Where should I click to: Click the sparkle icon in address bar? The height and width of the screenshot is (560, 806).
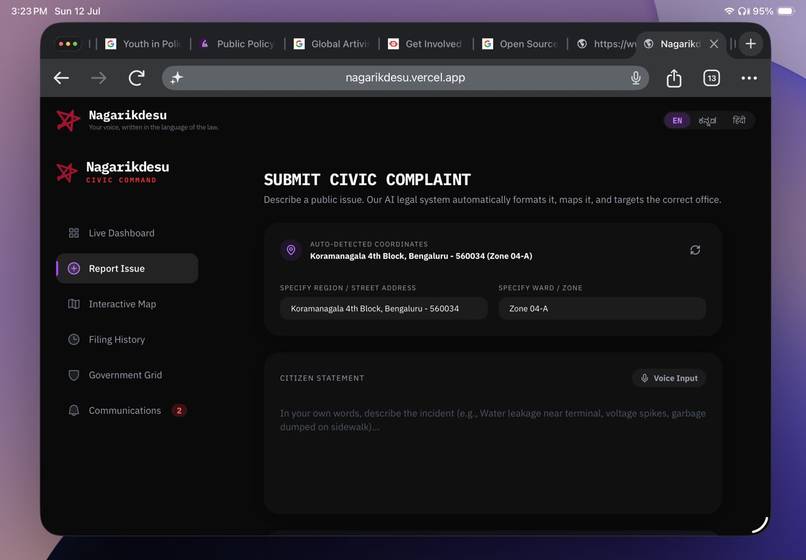pos(177,78)
